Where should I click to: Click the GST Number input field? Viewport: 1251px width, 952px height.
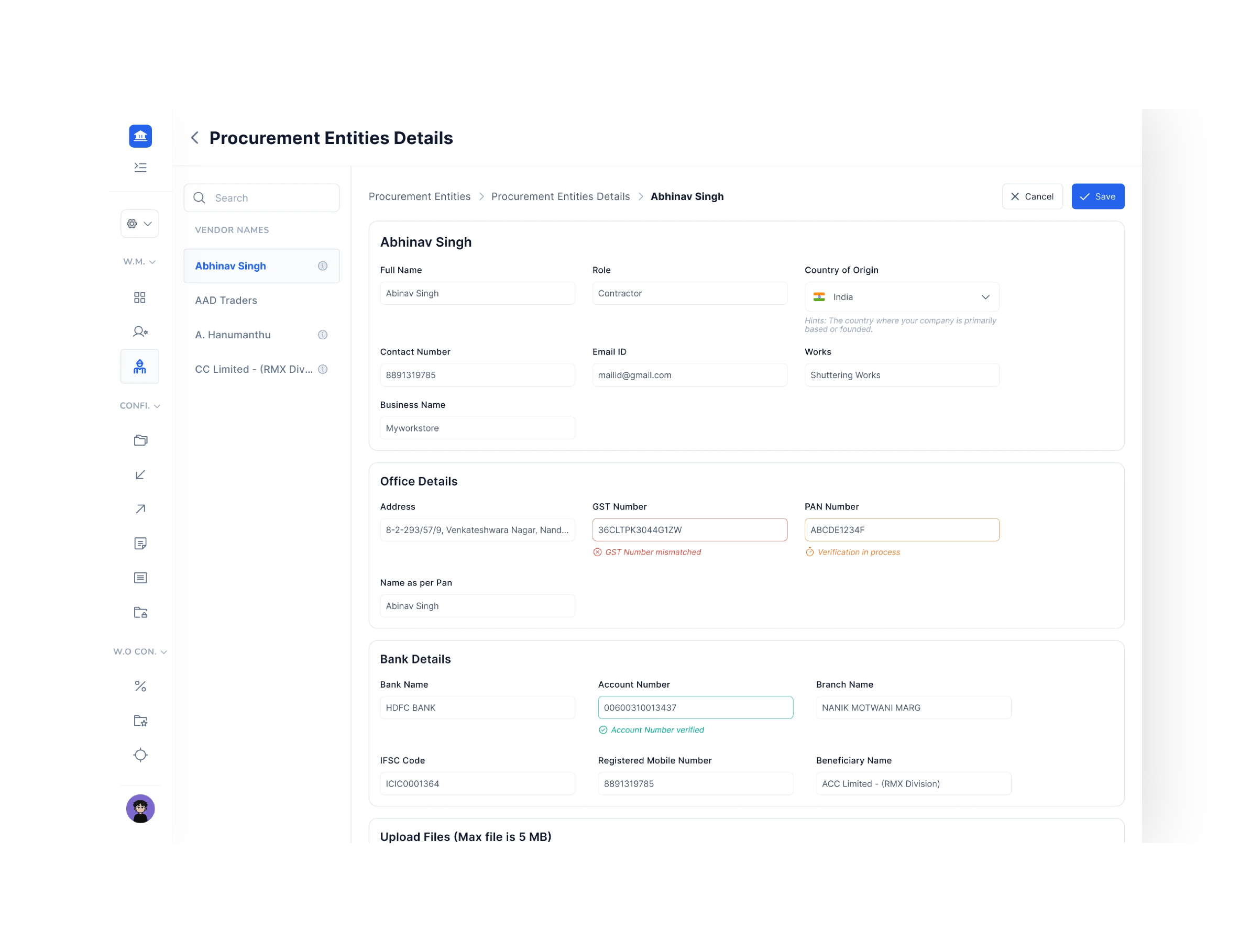(689, 530)
